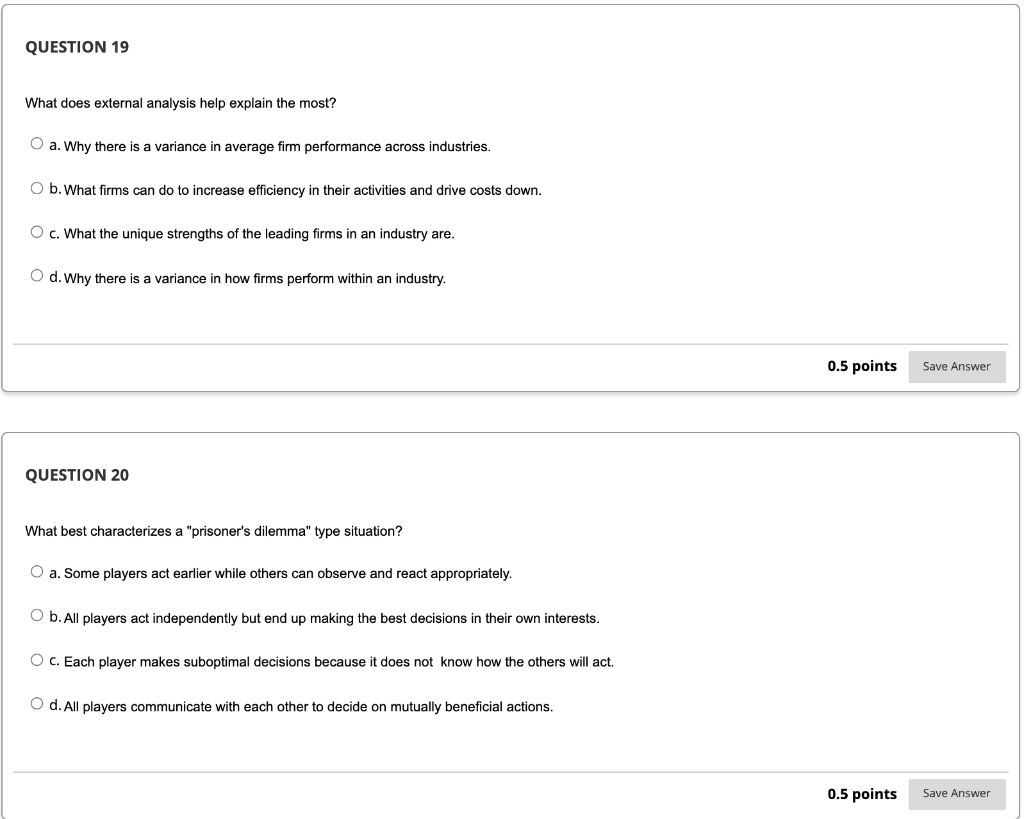The height and width of the screenshot is (819, 1024).
Task: Select answer a for Question 19
Action: click(x=37, y=143)
